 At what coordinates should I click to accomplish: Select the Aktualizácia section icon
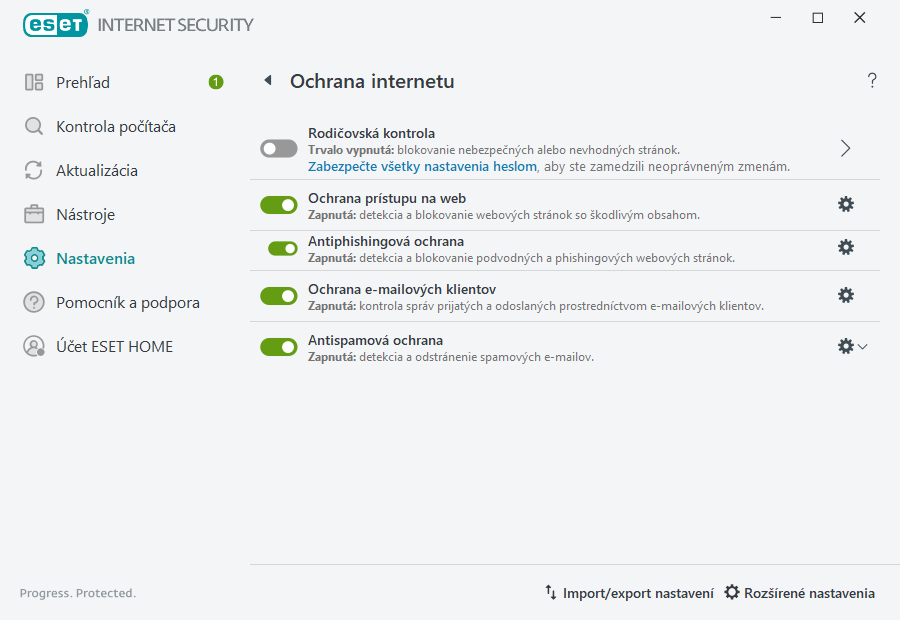click(33, 170)
